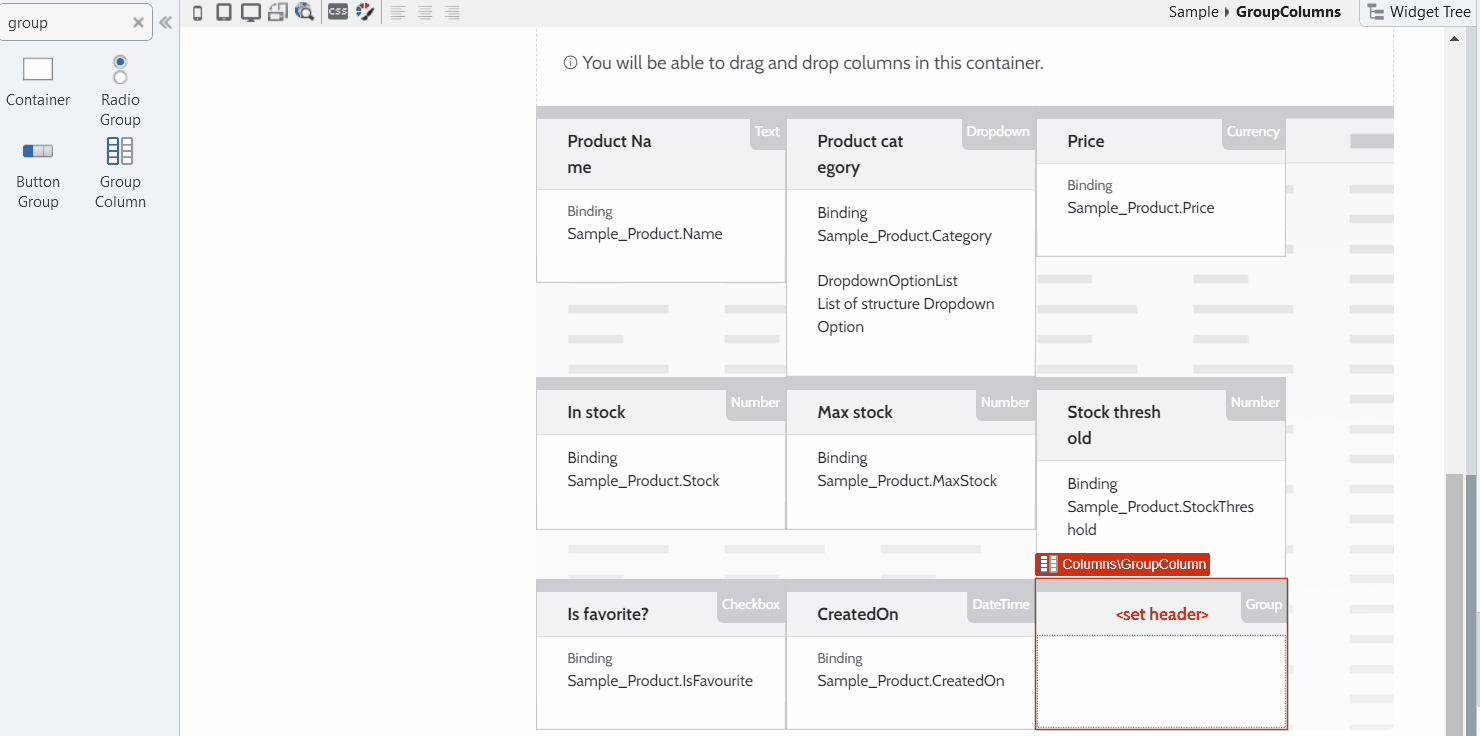Click the rotate orientation icon

pyautogui.click(x=277, y=12)
